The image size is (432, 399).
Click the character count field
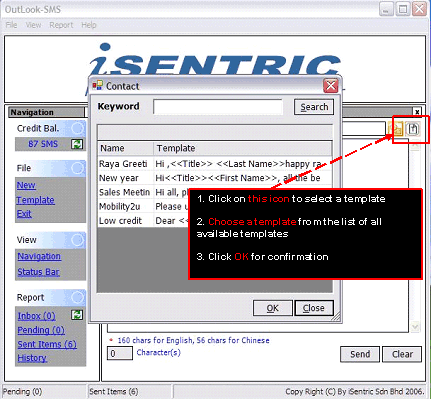[x=120, y=353]
